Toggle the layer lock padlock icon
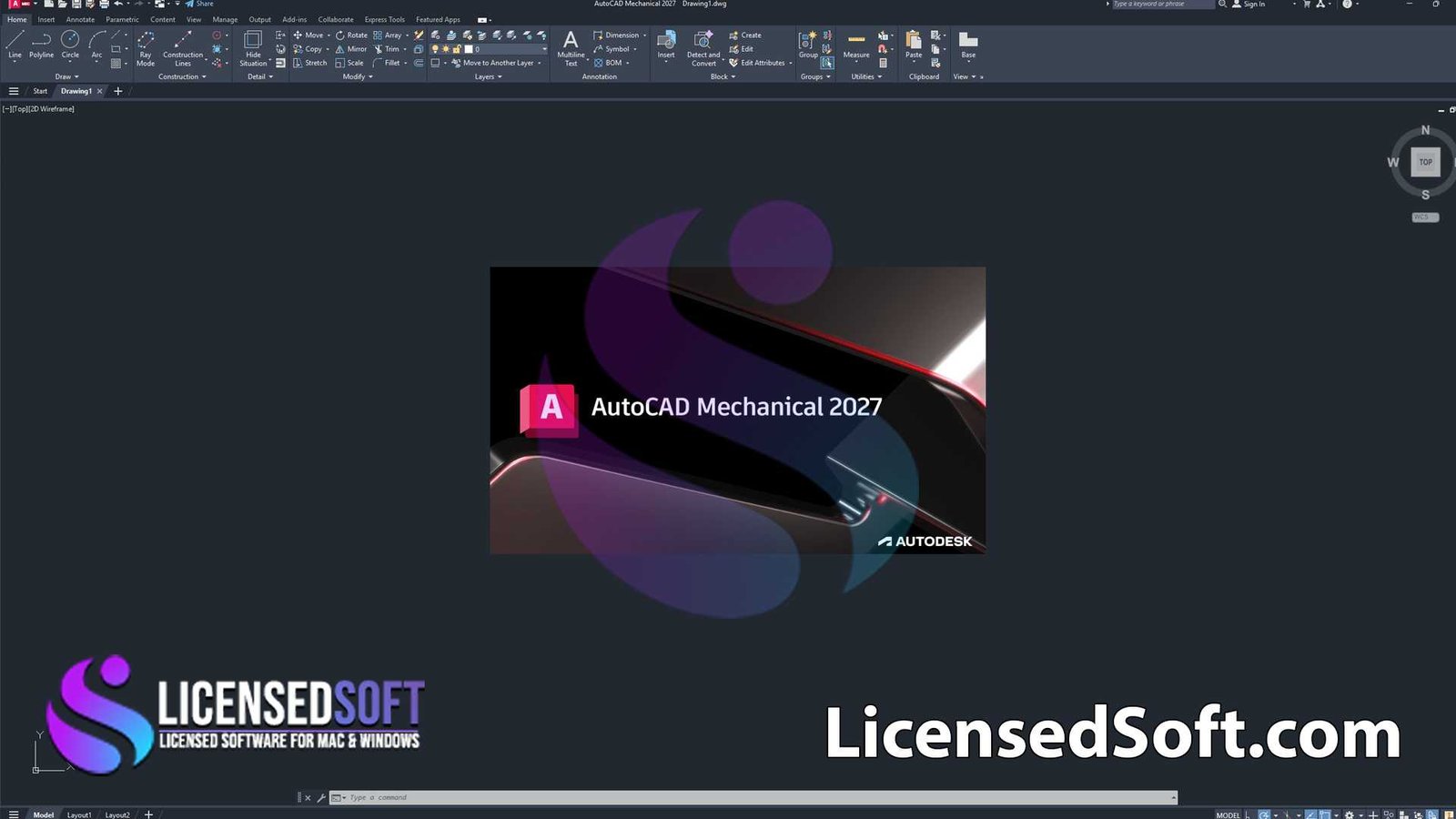Viewport: 1456px width, 819px height. [x=457, y=49]
